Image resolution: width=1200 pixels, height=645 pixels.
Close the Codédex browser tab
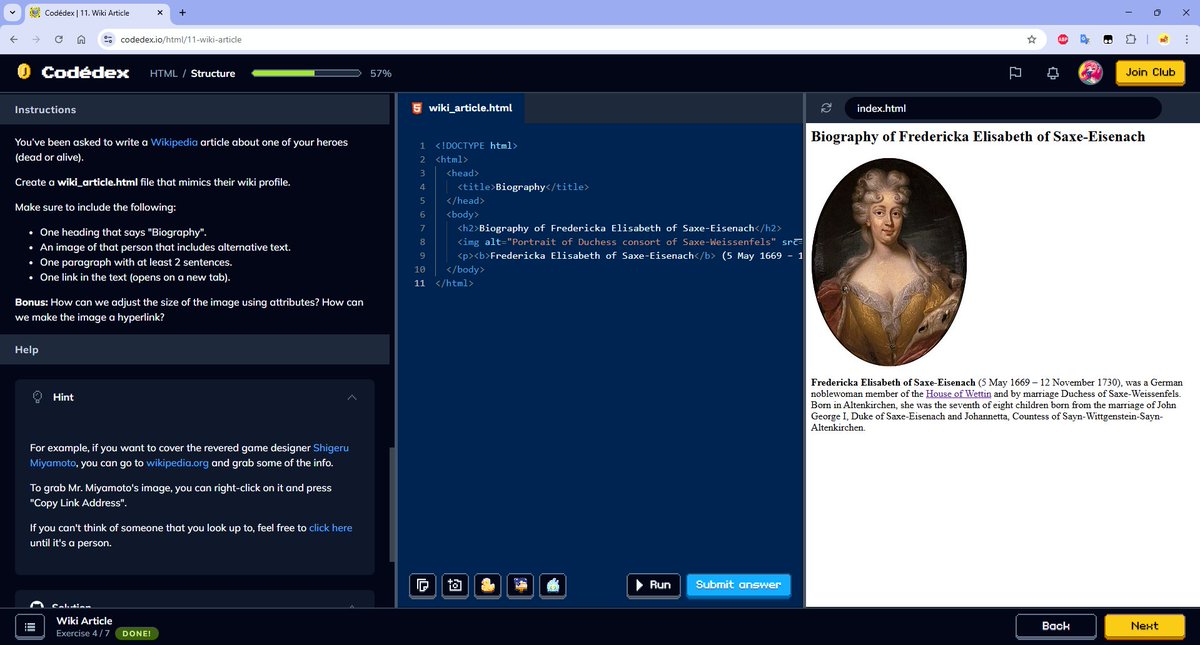pos(161,12)
